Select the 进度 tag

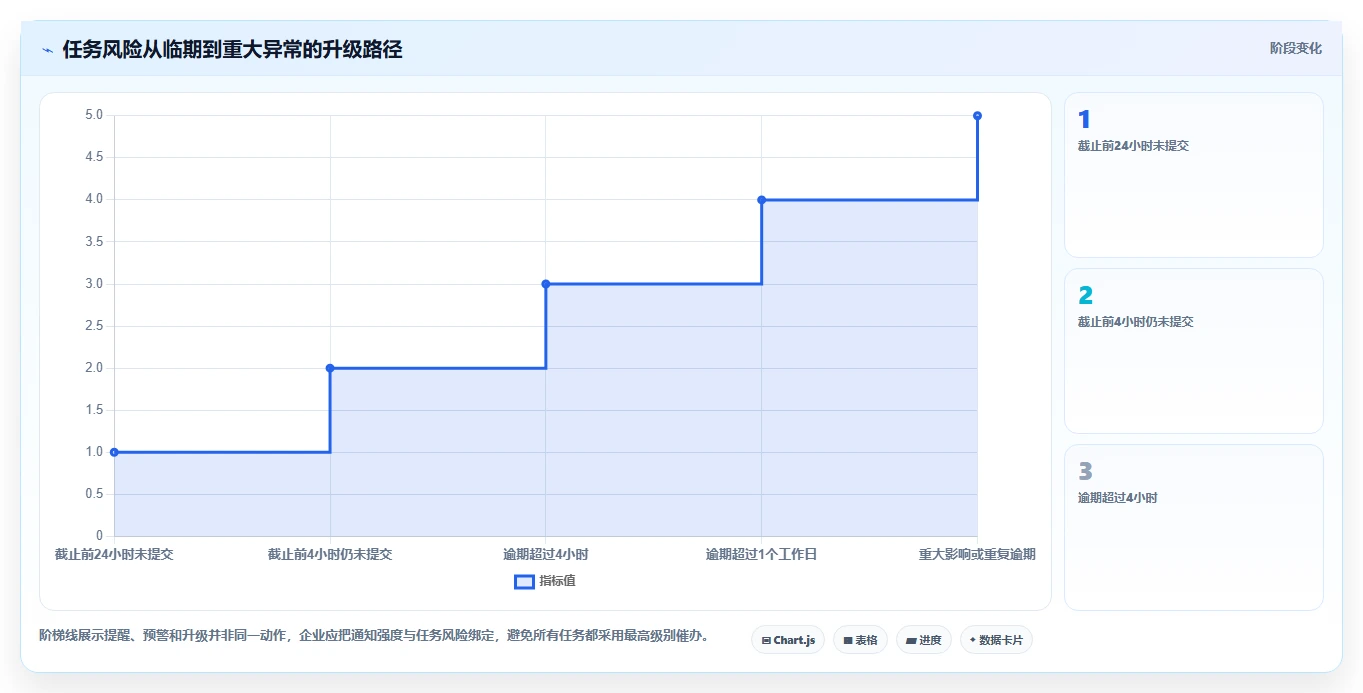point(924,640)
